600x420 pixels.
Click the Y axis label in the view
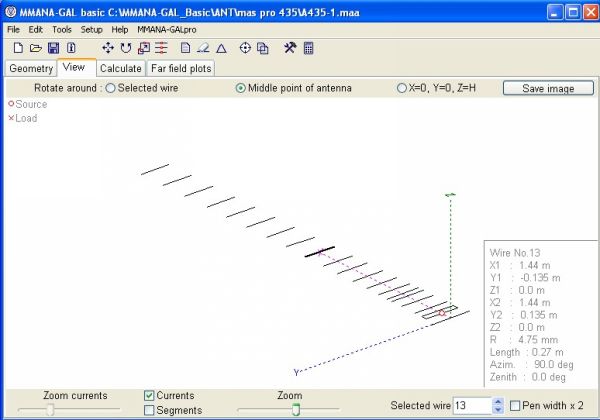click(x=296, y=372)
